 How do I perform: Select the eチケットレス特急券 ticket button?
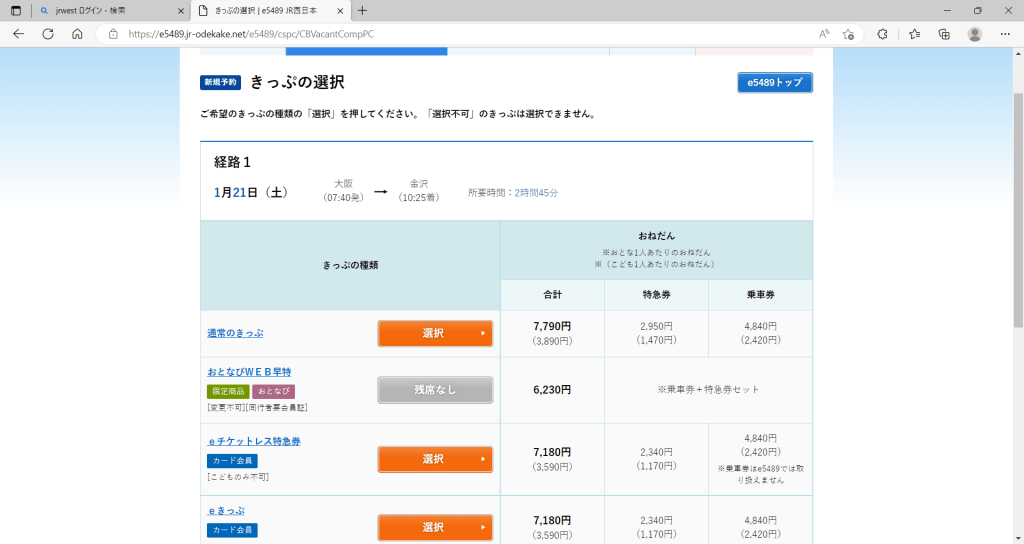435,459
